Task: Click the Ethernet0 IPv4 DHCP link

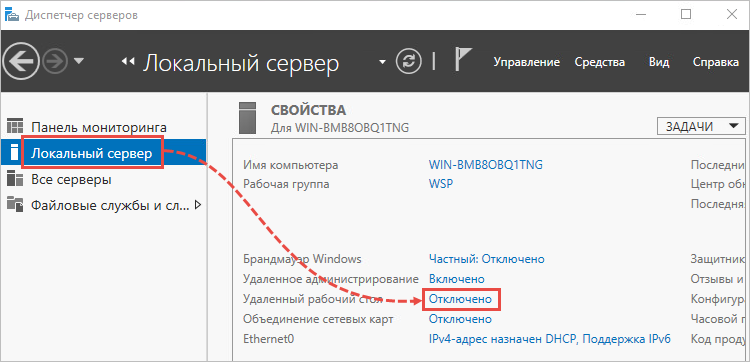Action: (x=550, y=339)
